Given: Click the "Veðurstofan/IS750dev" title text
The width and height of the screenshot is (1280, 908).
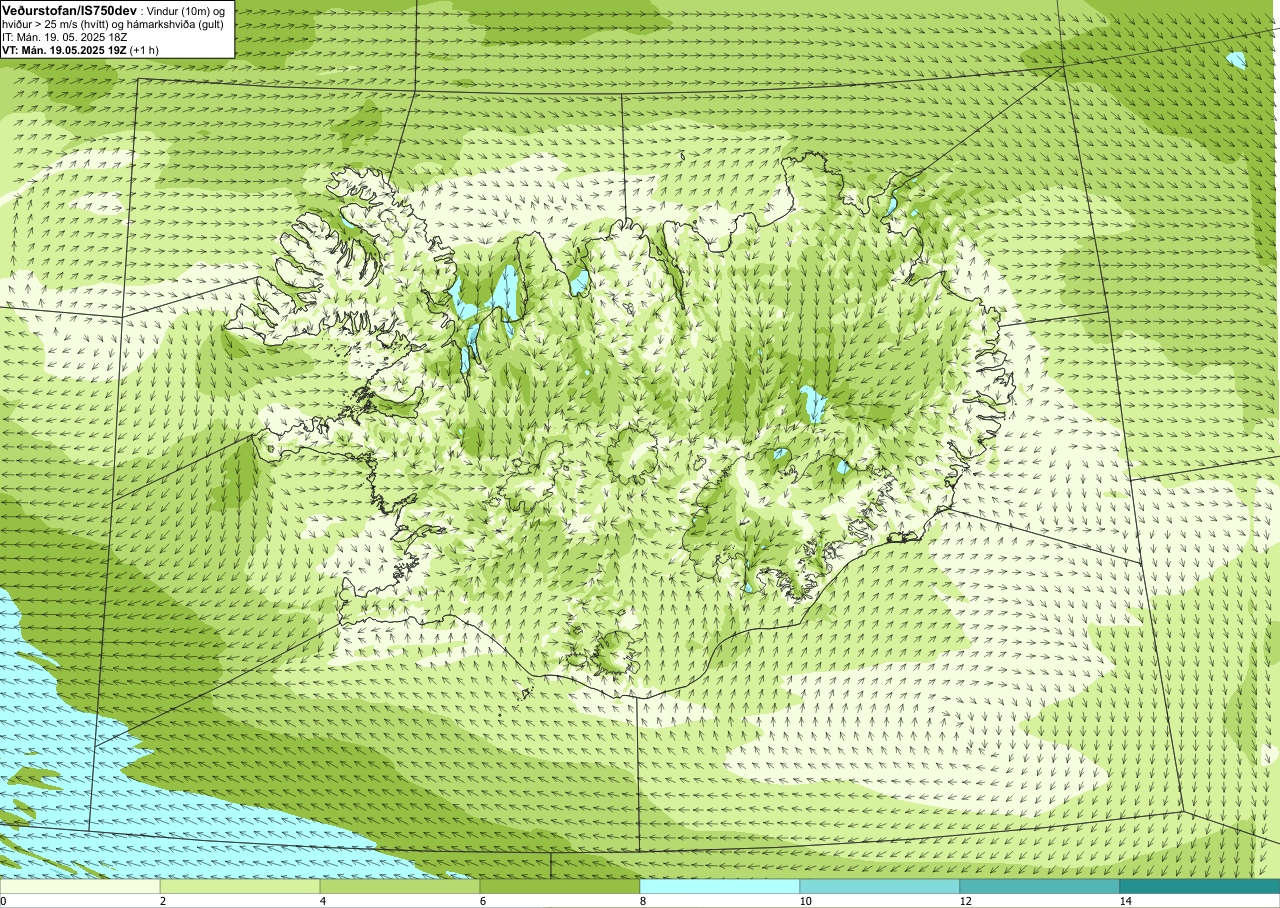Looking at the screenshot, I should click(x=70, y=10).
